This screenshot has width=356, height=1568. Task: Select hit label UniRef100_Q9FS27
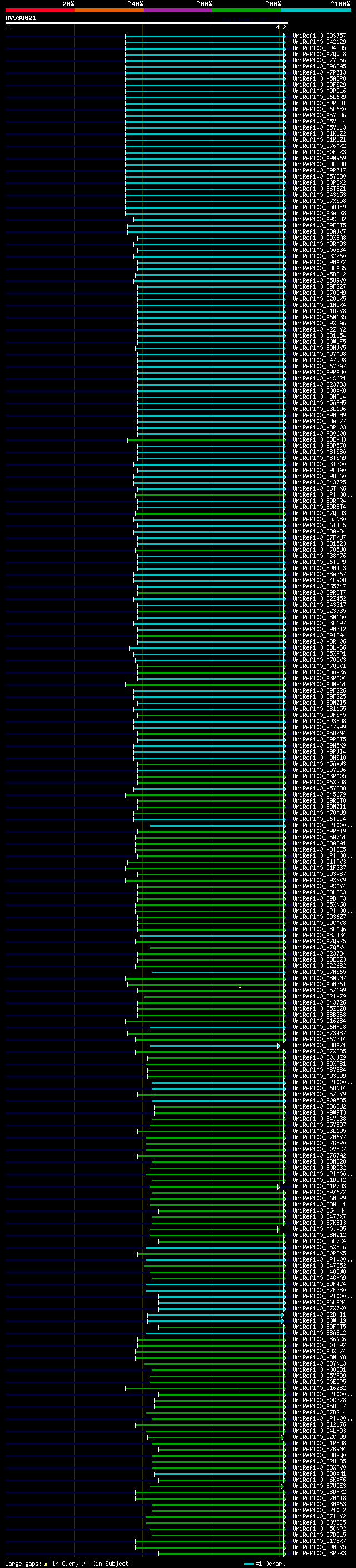point(319,286)
